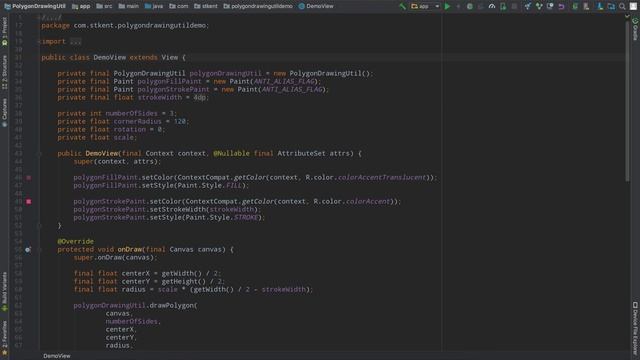Open the 2: Favorites tool window
Viewport: 640px width, 360px height.
4,338
